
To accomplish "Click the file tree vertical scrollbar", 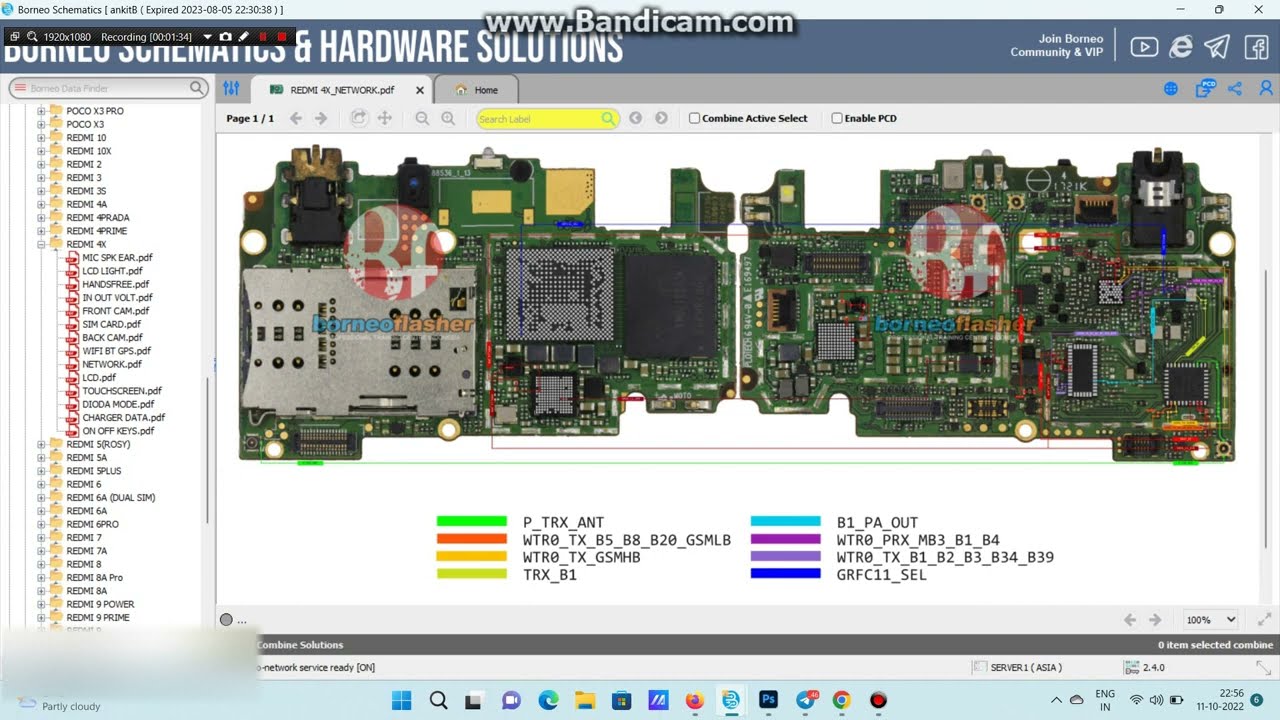I will coord(208,450).
